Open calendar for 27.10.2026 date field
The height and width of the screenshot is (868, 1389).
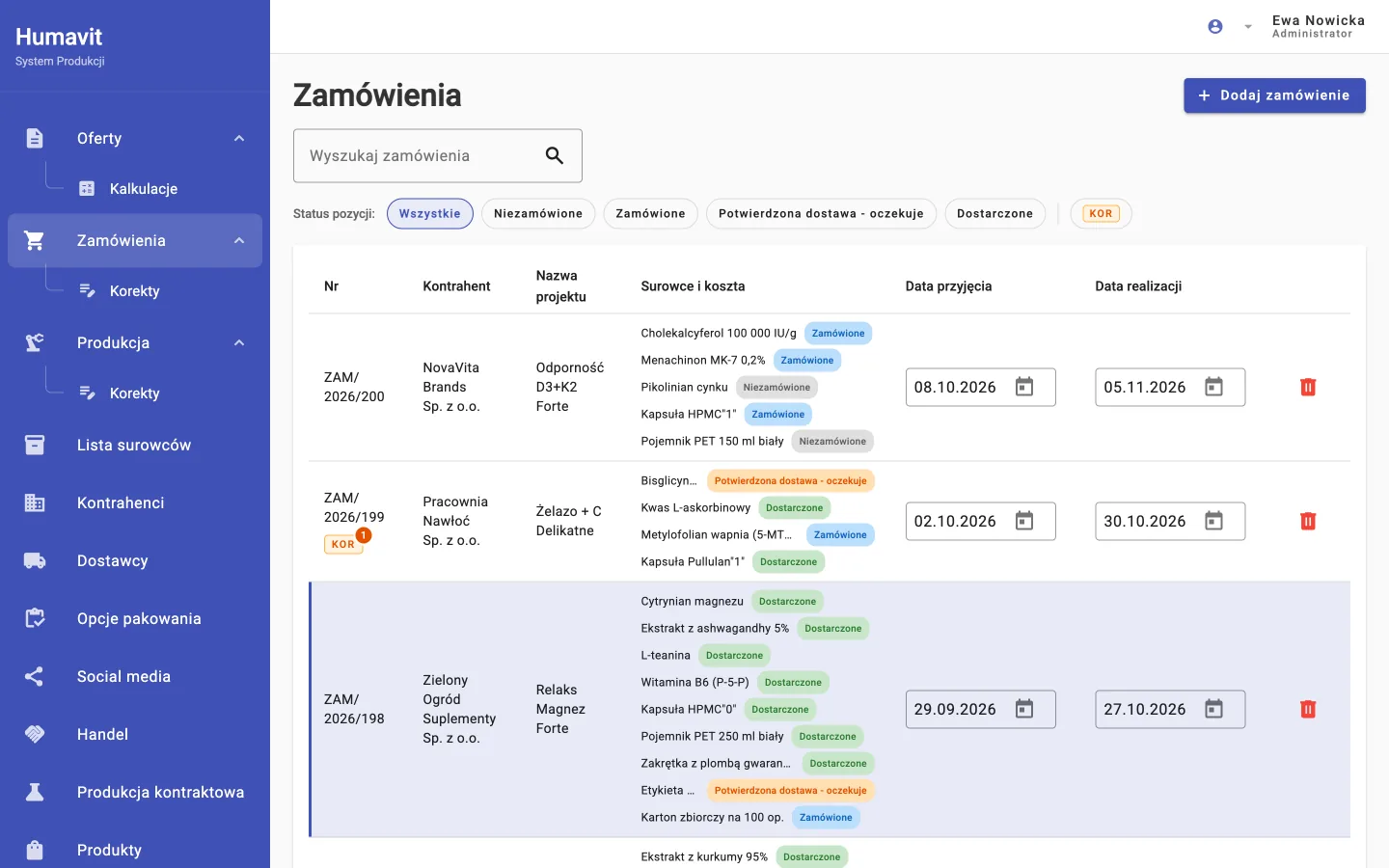1214,709
